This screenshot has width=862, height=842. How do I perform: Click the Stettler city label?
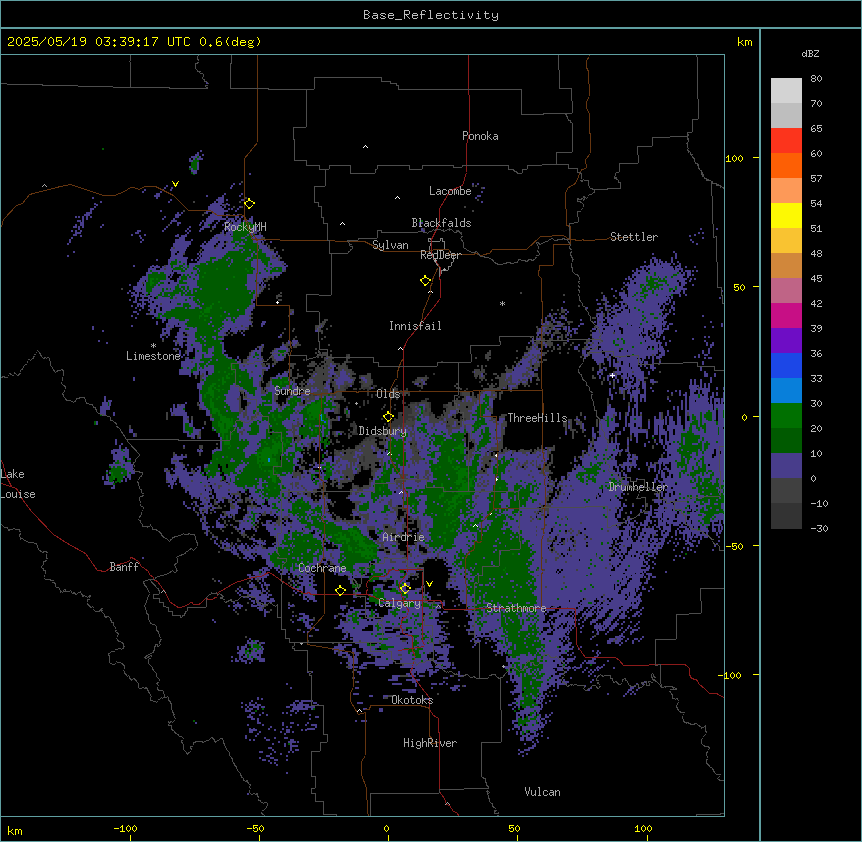click(x=634, y=237)
